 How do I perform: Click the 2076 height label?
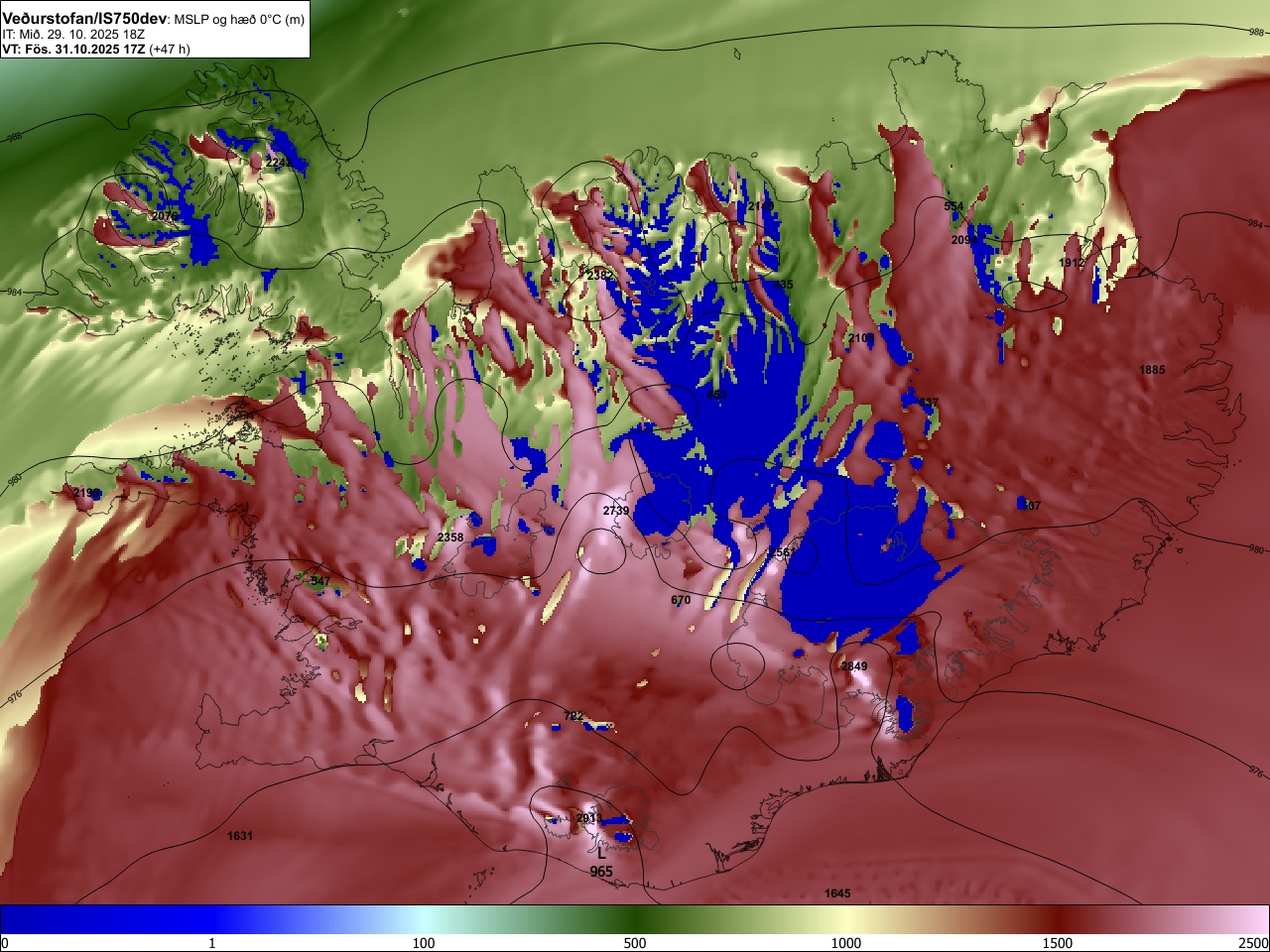coord(165,215)
